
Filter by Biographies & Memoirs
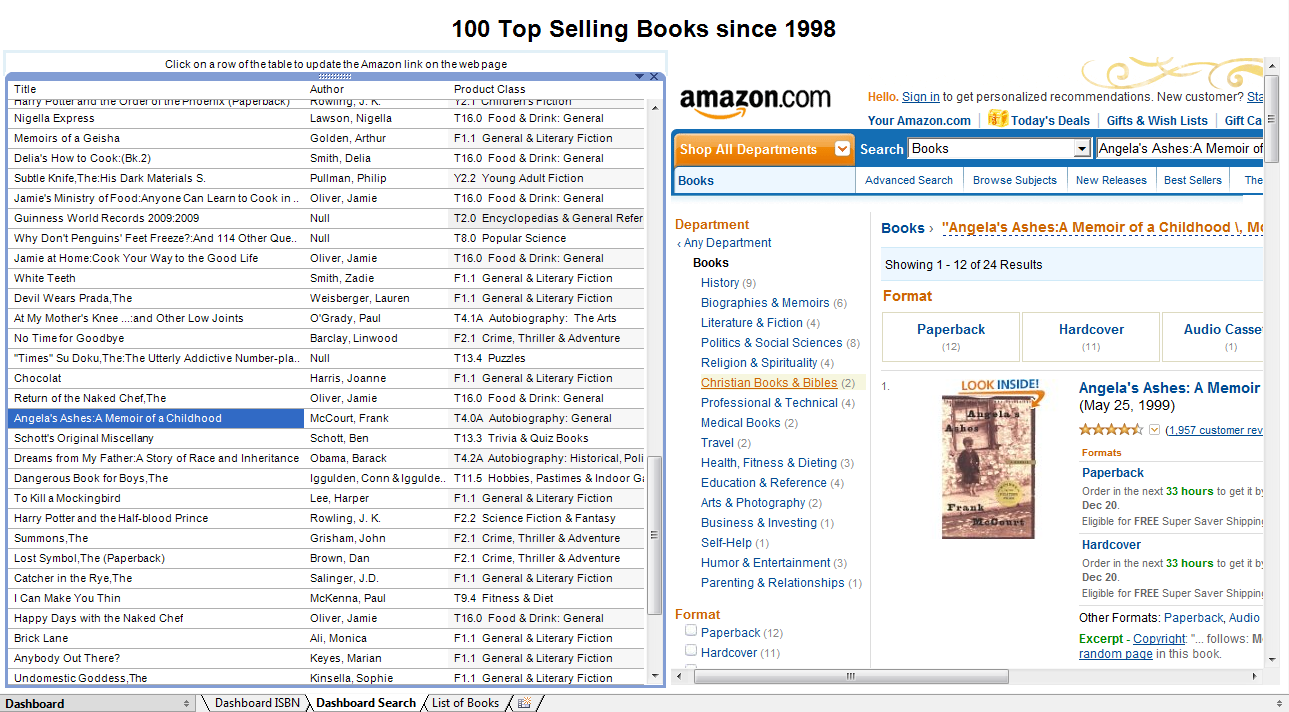click(x=765, y=303)
